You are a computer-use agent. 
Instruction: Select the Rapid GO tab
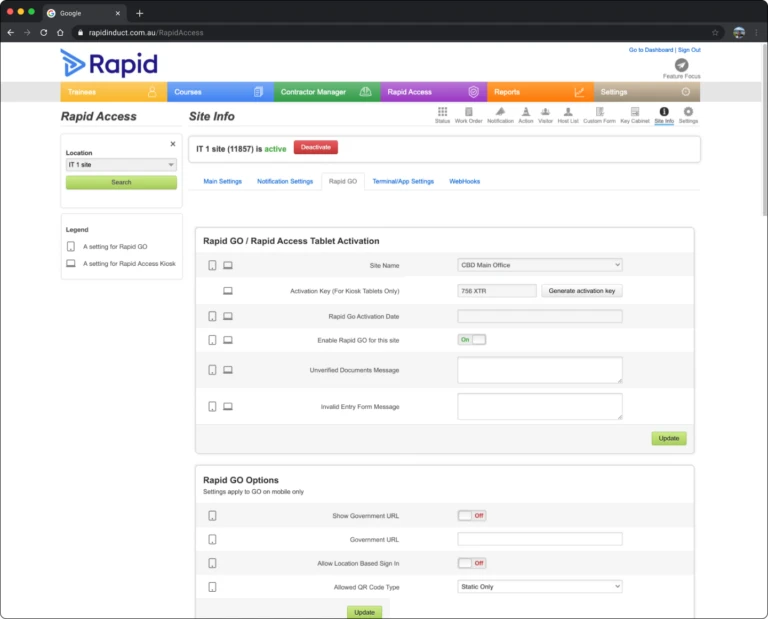(343, 181)
